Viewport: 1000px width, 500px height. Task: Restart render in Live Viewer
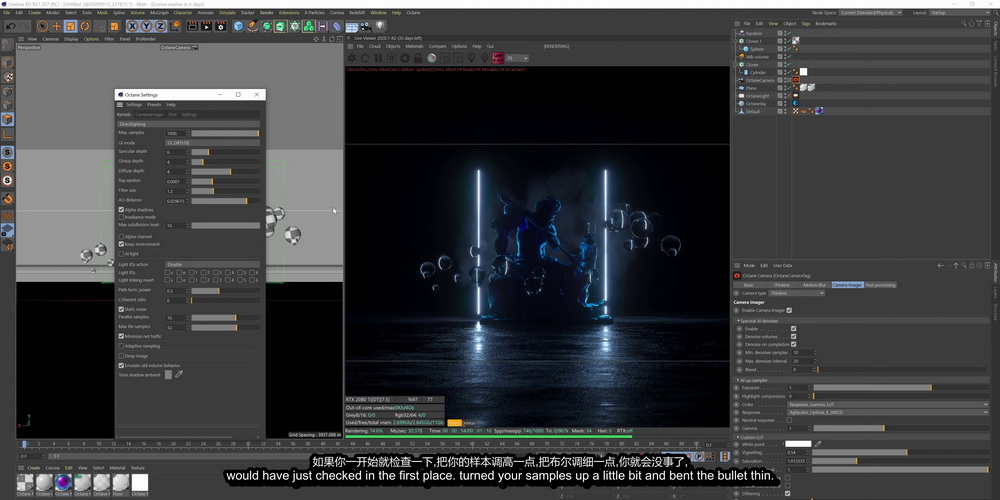coord(365,58)
